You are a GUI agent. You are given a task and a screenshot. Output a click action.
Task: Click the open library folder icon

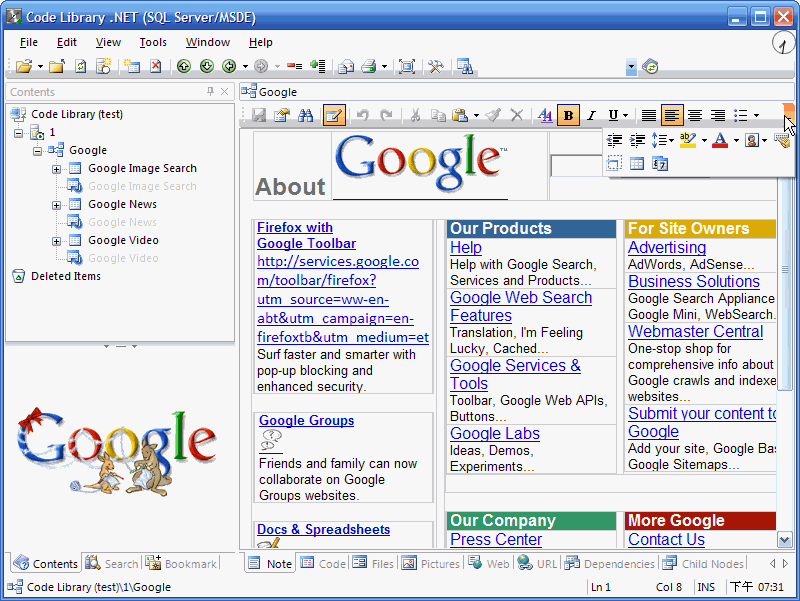tap(23, 66)
